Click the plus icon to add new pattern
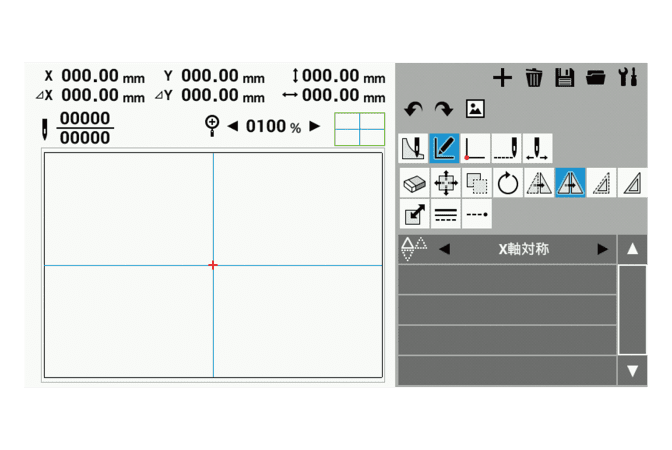 pos(503,77)
